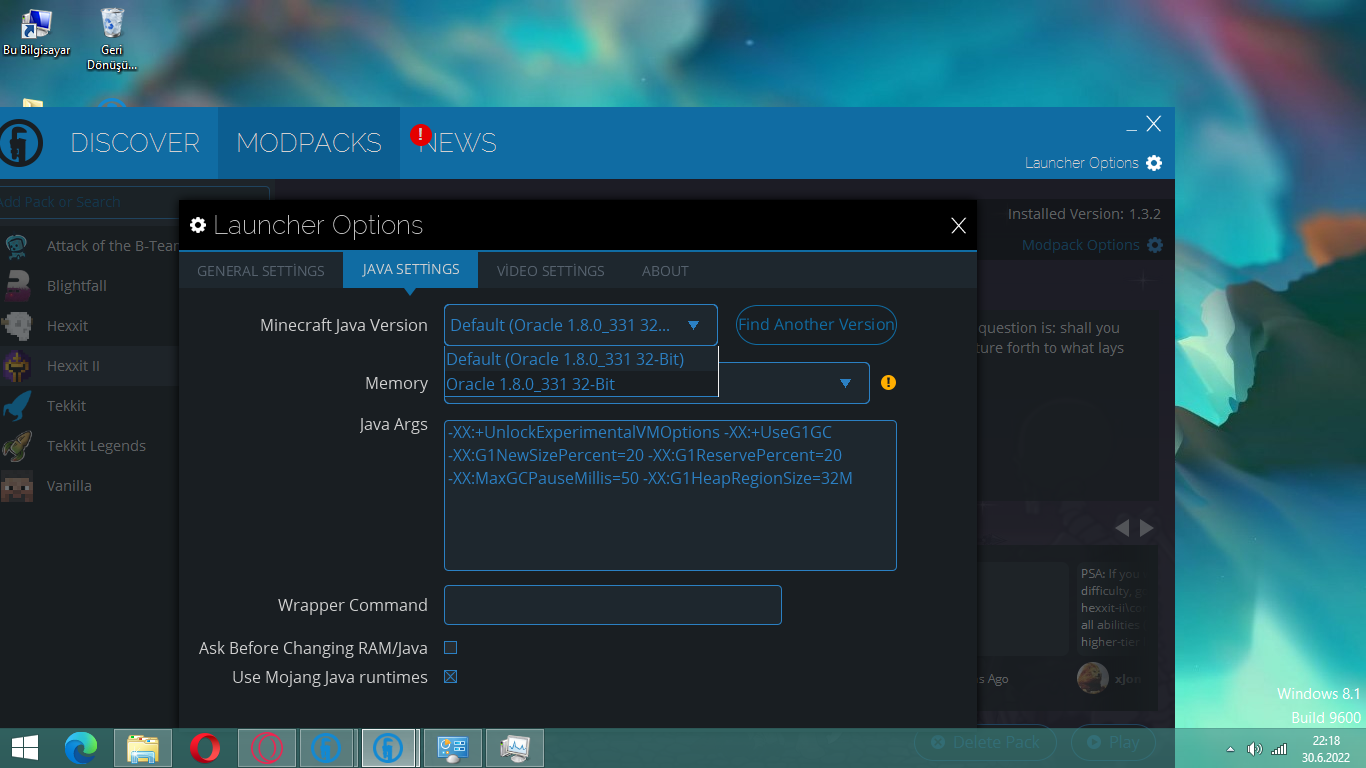Click the Play button
The image size is (1366, 768).
click(x=1113, y=742)
